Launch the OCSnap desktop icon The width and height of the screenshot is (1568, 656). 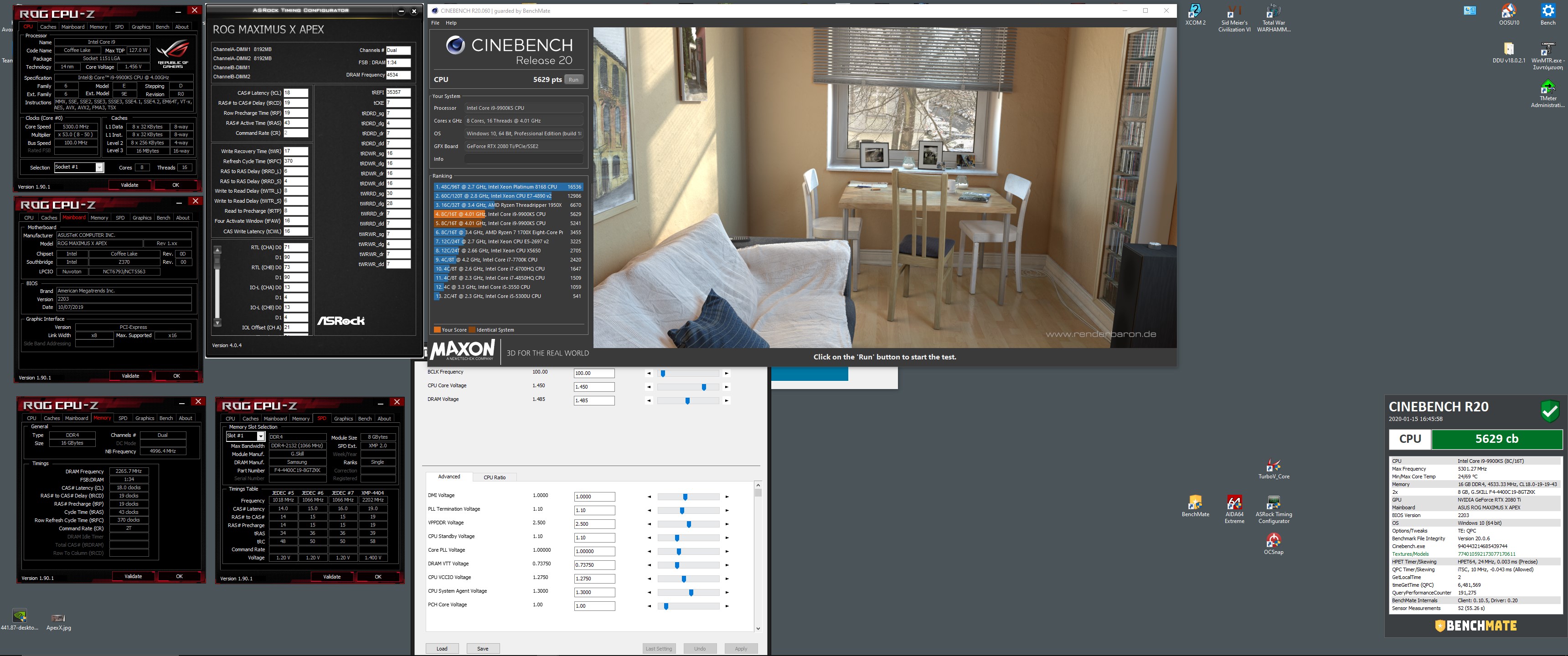1274,544
